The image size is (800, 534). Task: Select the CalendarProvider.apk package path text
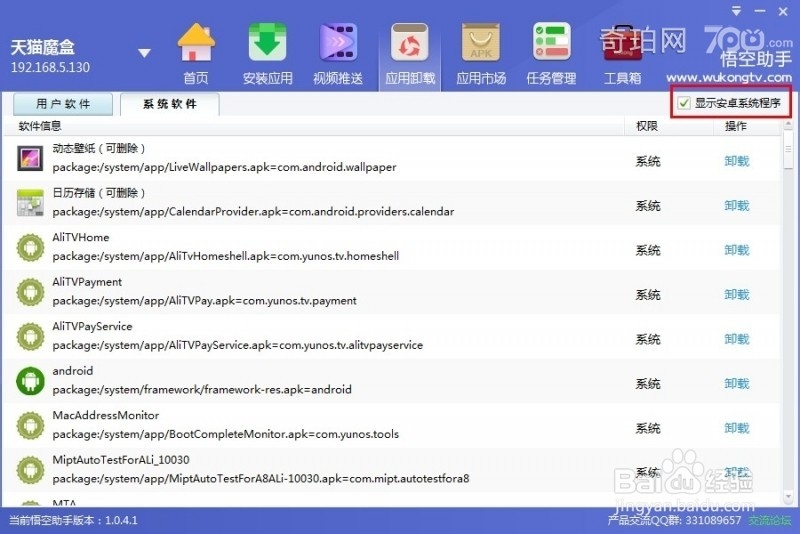[x=253, y=212]
